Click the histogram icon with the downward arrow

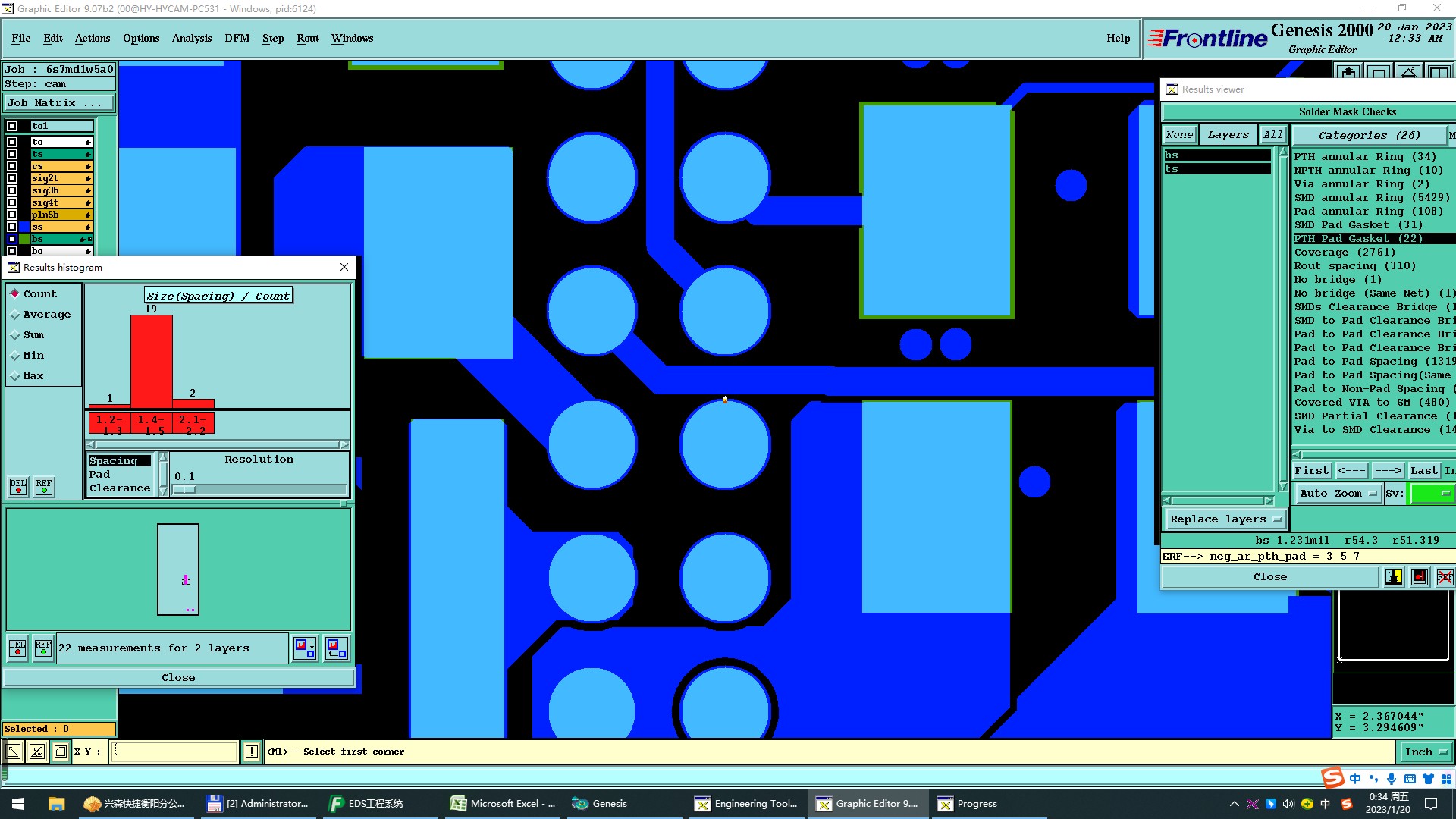pos(305,648)
